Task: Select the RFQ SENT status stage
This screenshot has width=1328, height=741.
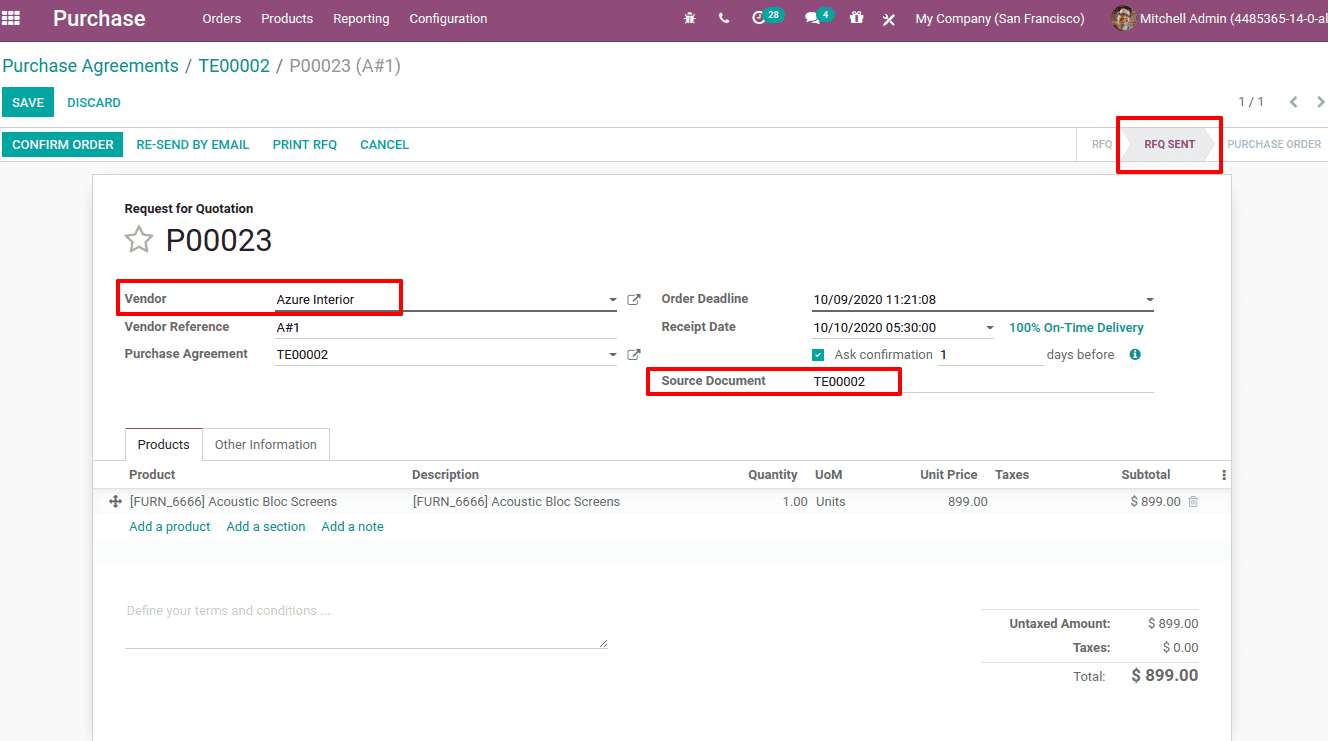Action: 1169,144
